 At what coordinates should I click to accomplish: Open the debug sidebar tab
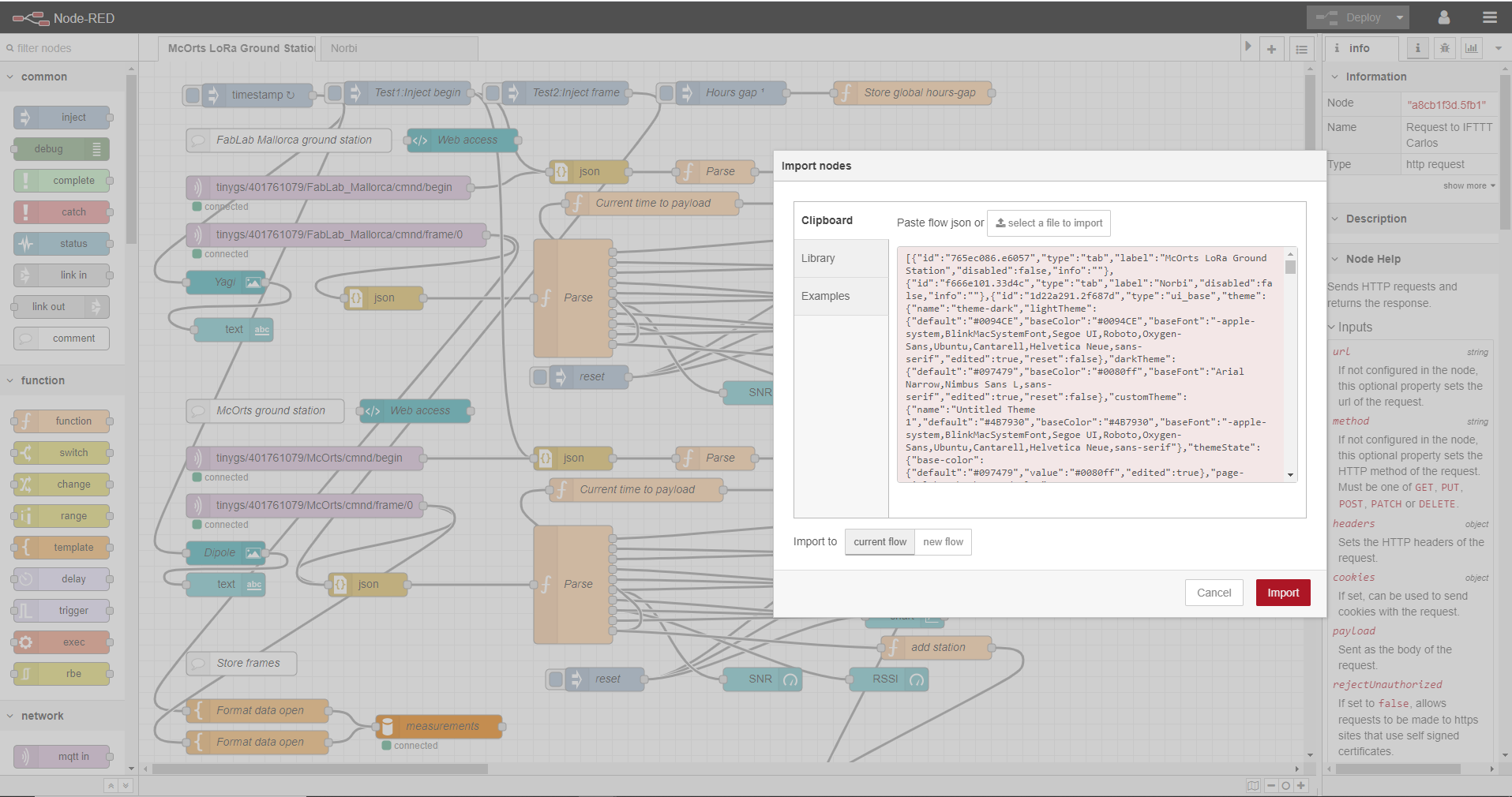coord(1444,48)
